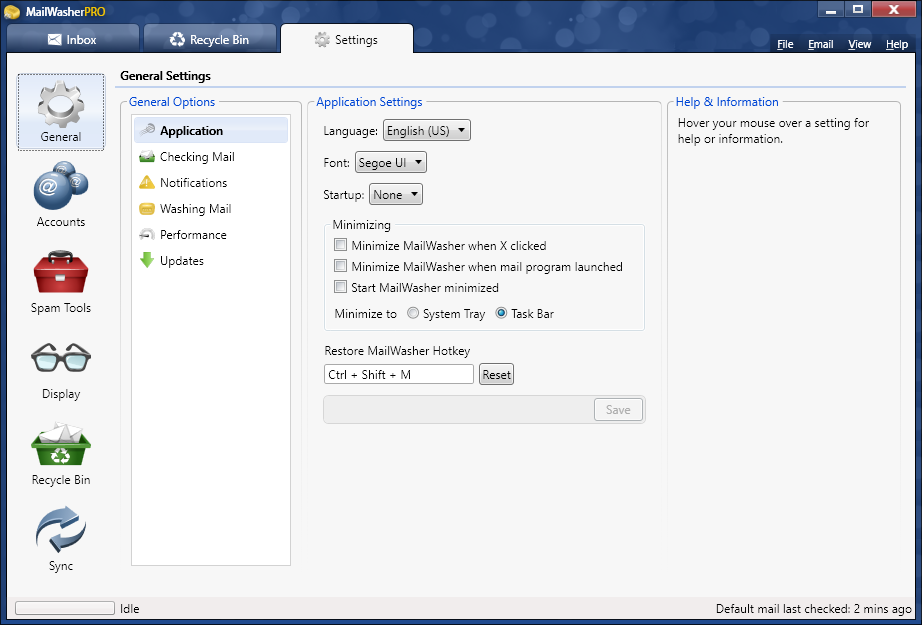Viewport: 922px width, 625px height.
Task: Enable Start MailWasher minimized checkbox
Action: (x=340, y=287)
